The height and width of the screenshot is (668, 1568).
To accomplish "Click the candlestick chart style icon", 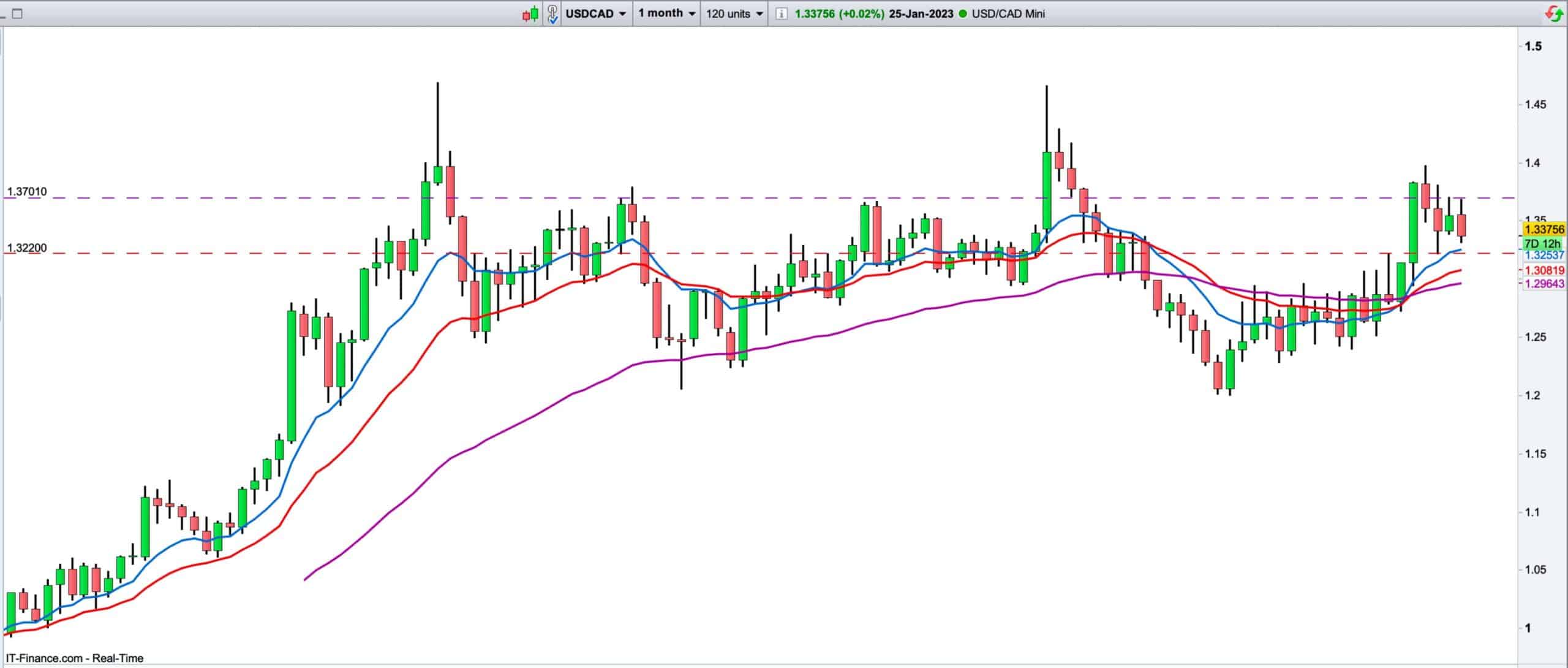I will 530,13.
